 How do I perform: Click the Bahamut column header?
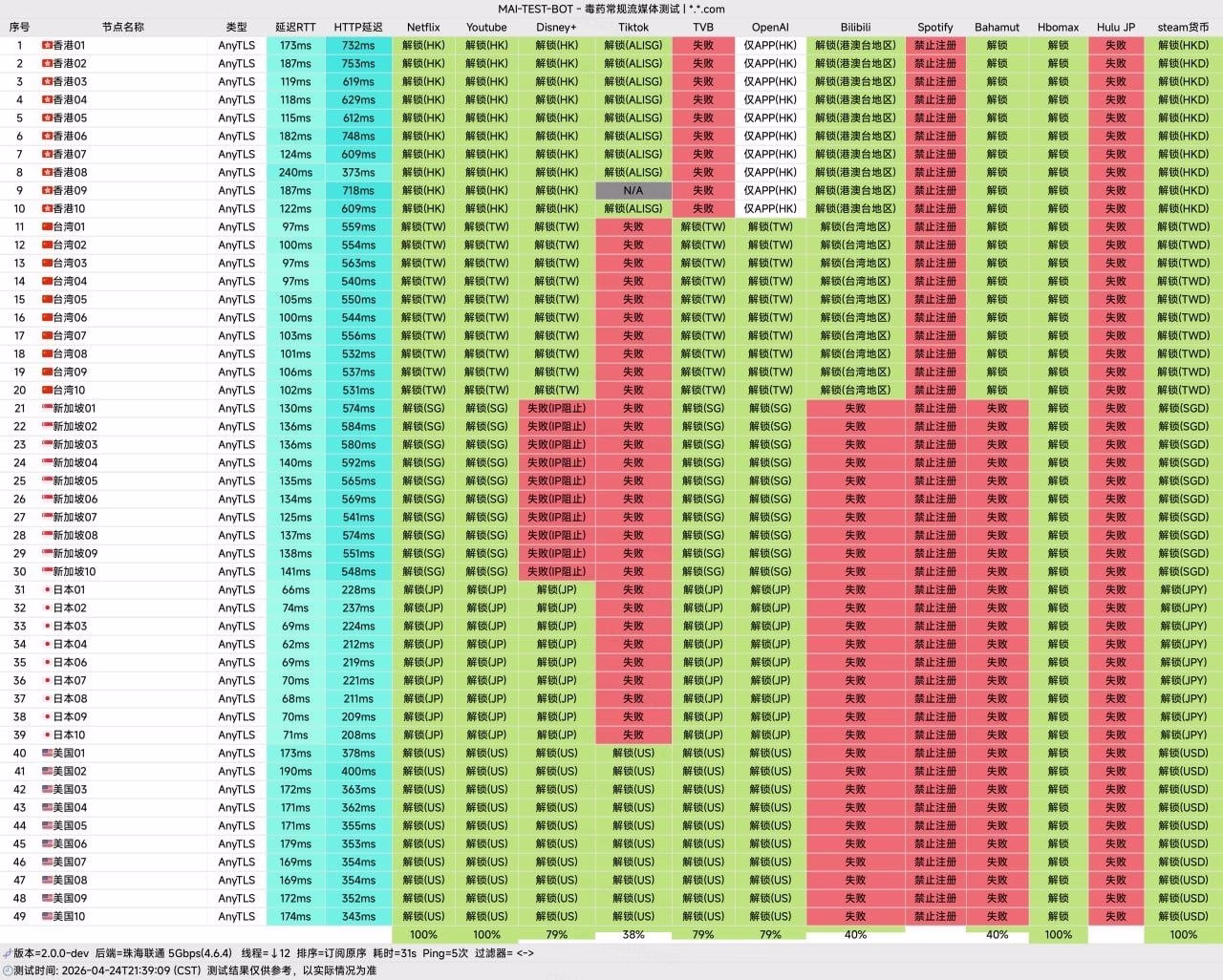(997, 27)
